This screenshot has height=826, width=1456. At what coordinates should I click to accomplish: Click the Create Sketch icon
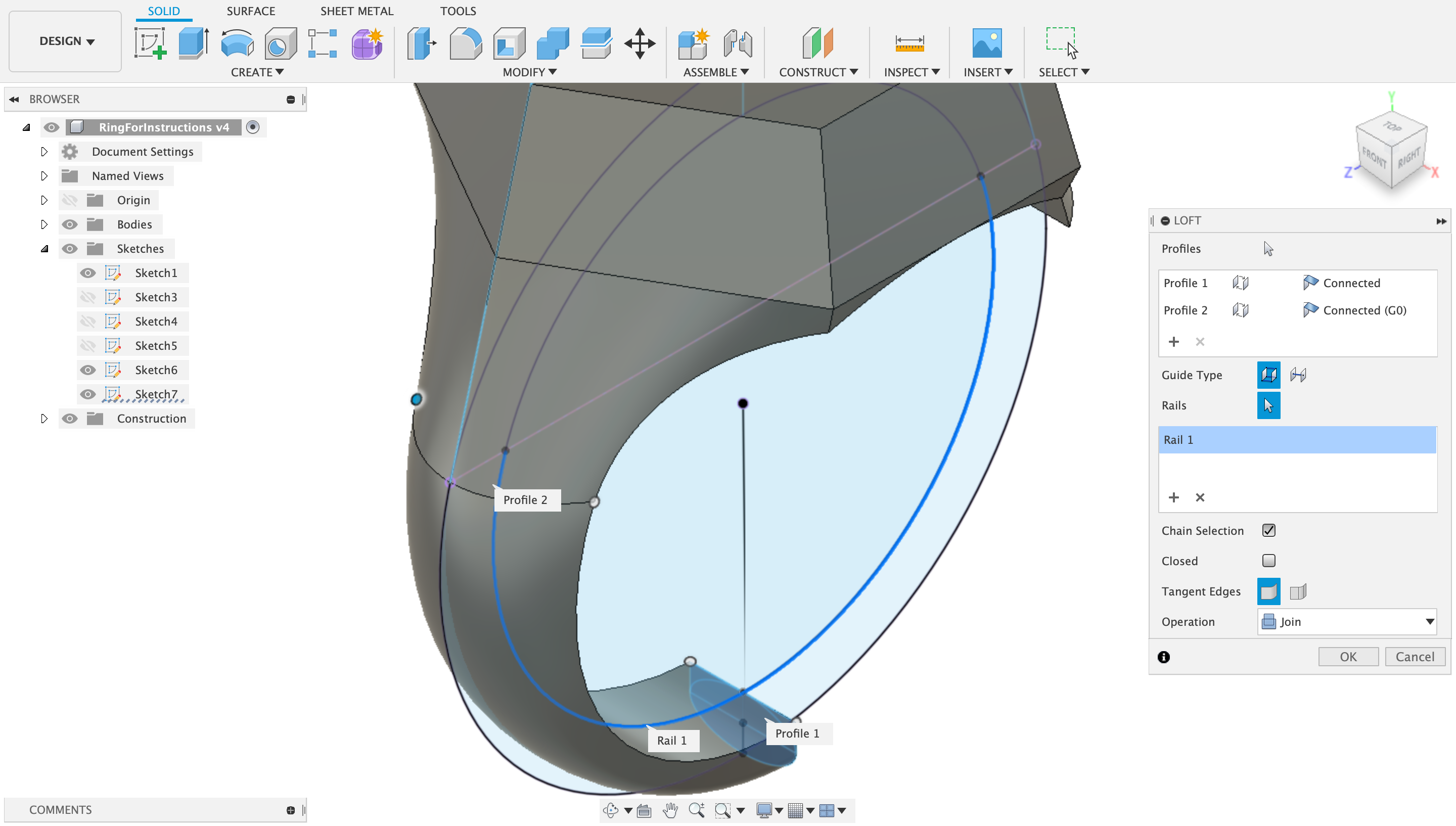coord(150,43)
